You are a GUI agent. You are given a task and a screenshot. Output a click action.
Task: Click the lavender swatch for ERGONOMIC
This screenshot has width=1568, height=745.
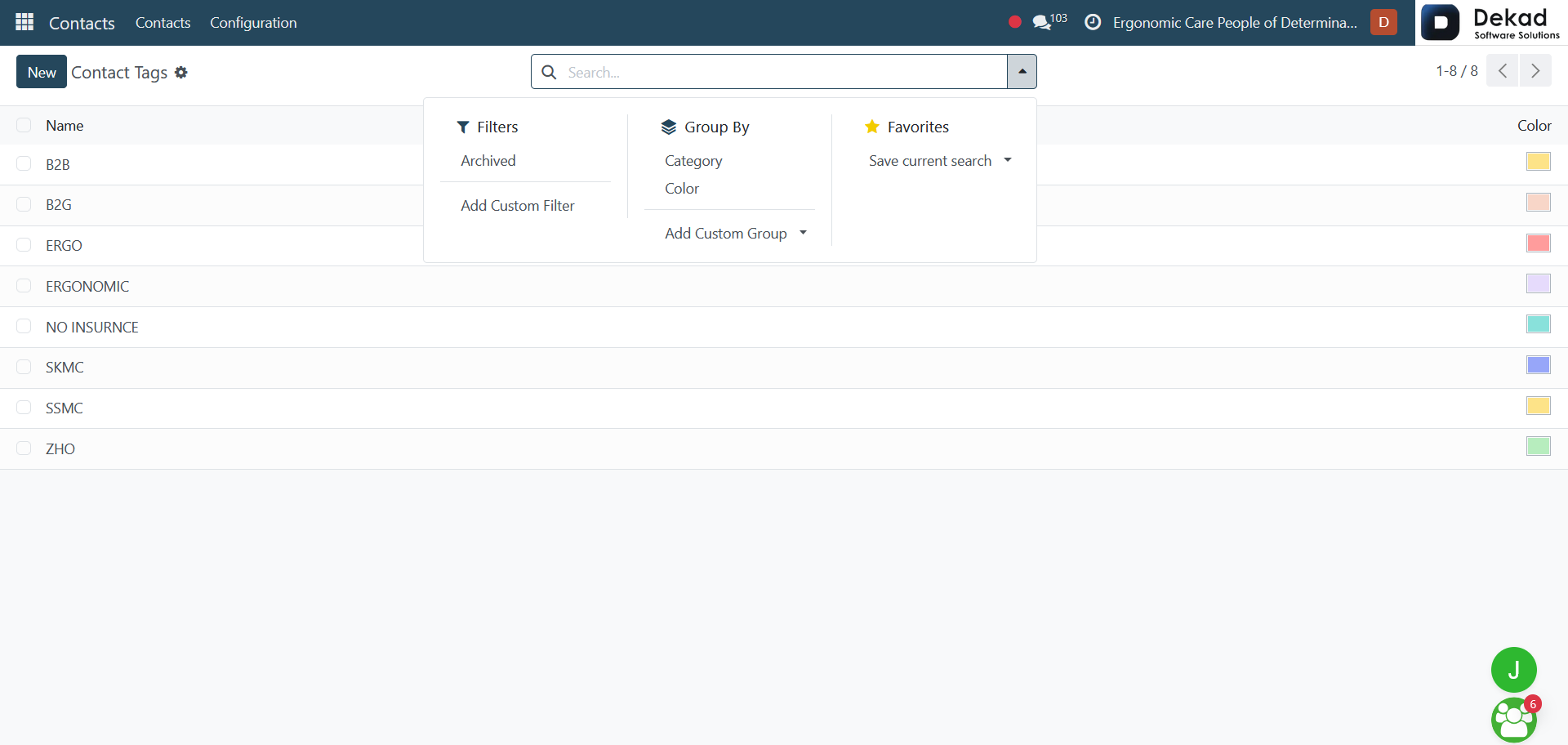[1539, 283]
